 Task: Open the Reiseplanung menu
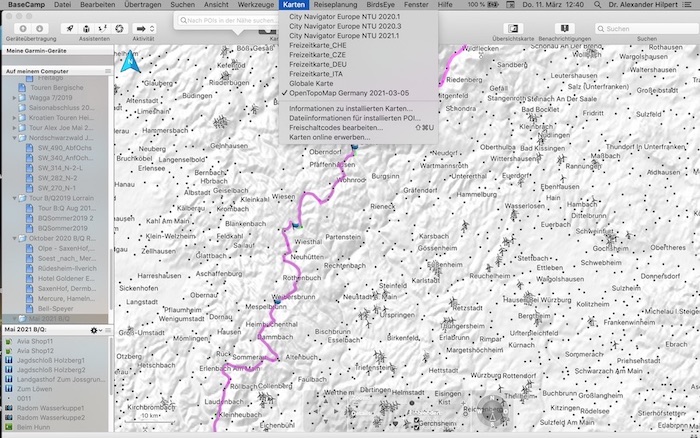tap(333, 6)
